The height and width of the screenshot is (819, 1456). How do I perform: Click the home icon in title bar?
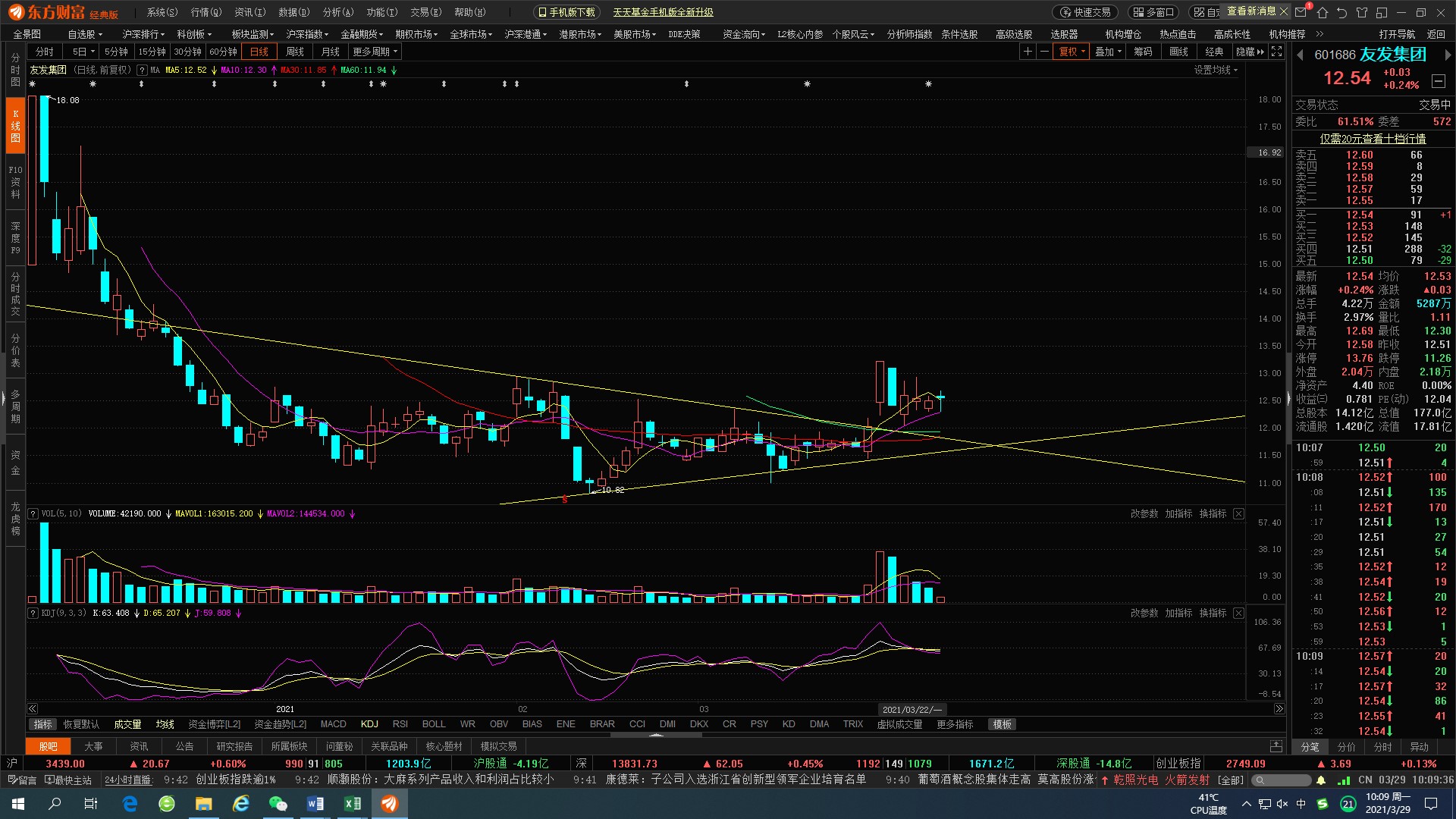[x=1323, y=12]
